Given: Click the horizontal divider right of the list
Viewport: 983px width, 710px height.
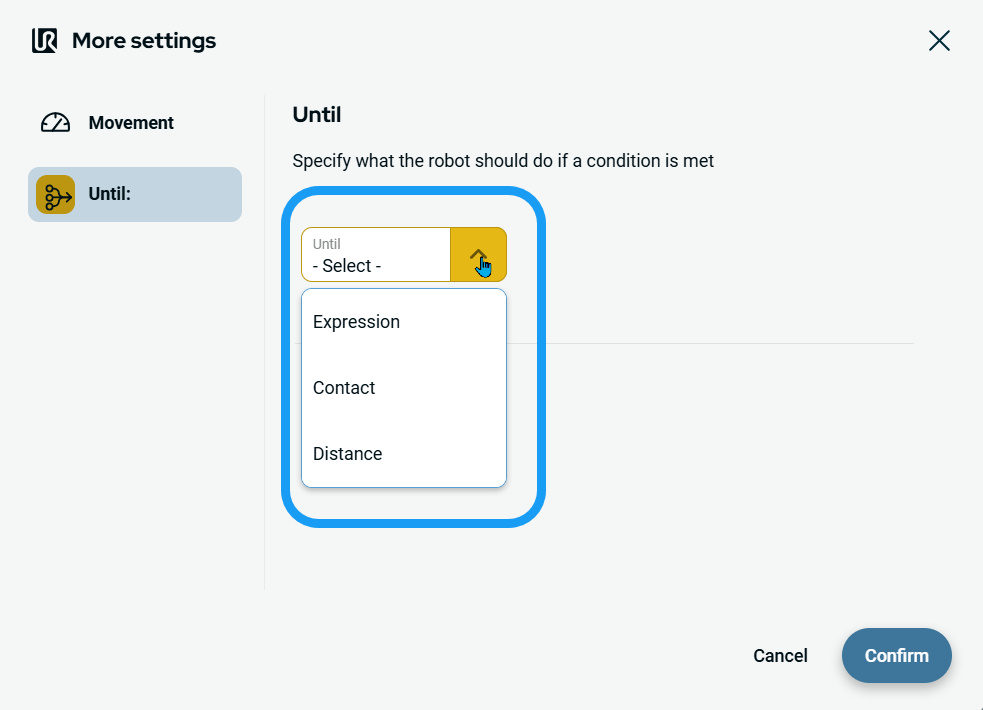Looking at the screenshot, I should 720,344.
